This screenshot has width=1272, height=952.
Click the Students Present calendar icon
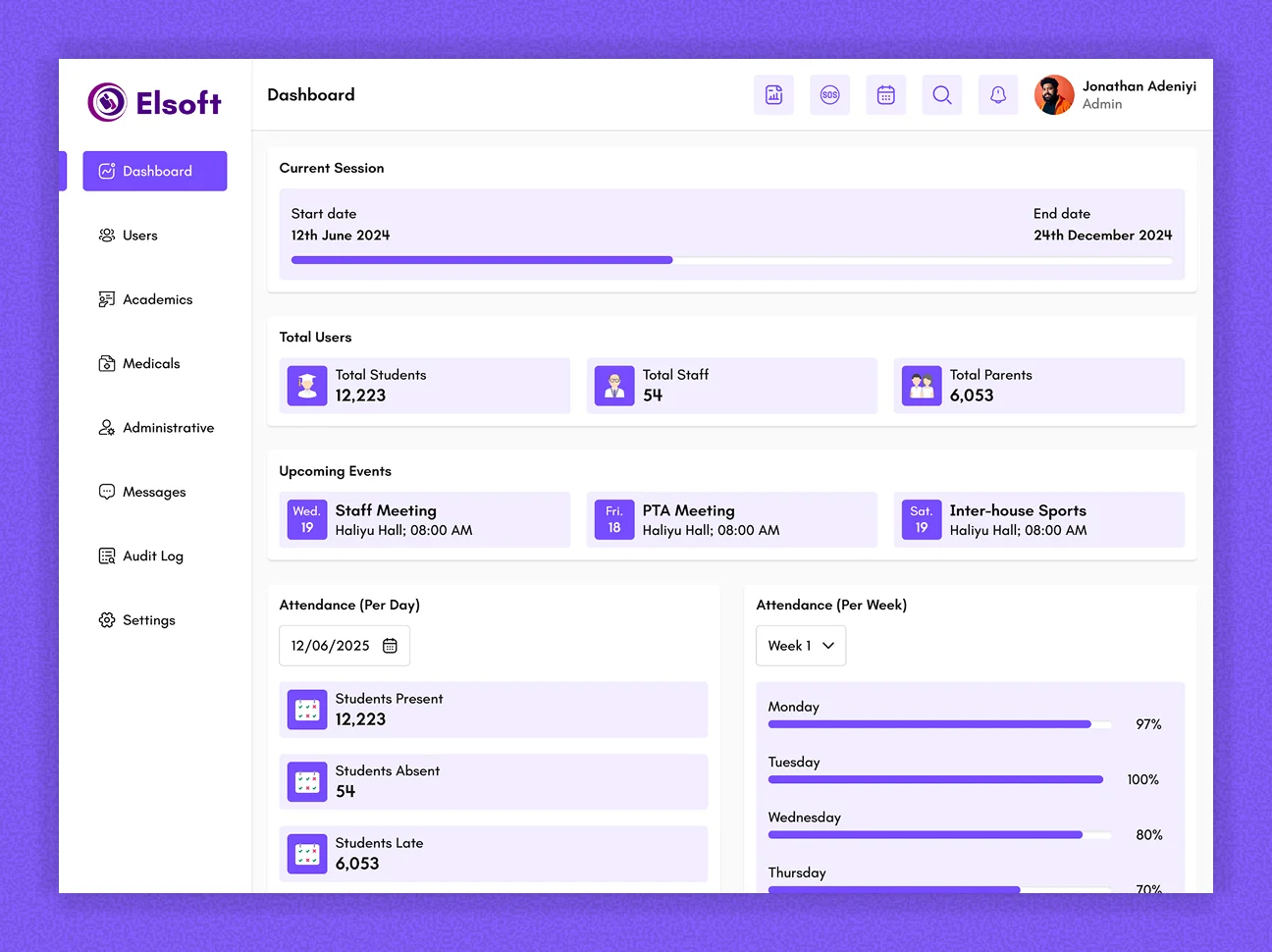click(x=306, y=709)
